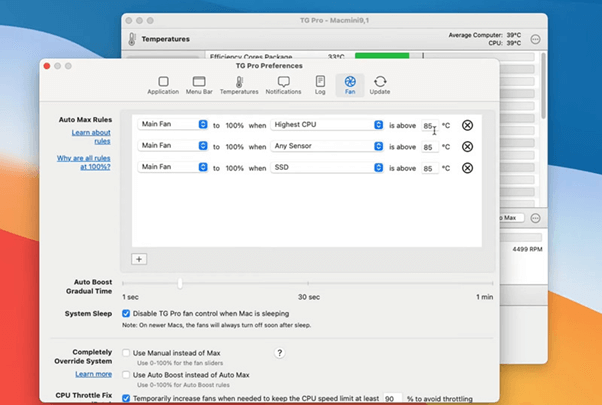602x405 pixels.
Task: Edit the Any Sensor threshold temperature field
Action: pyautogui.click(x=430, y=147)
